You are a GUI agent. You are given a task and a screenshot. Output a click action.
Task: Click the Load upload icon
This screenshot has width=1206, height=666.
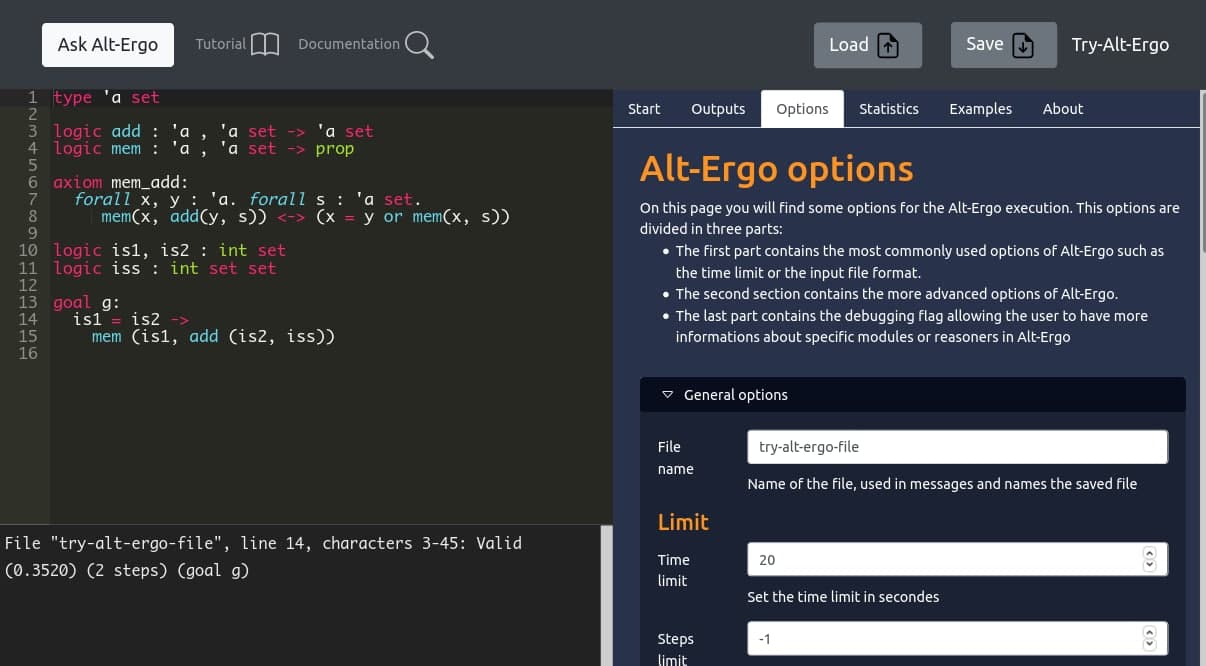pyautogui.click(x=888, y=46)
